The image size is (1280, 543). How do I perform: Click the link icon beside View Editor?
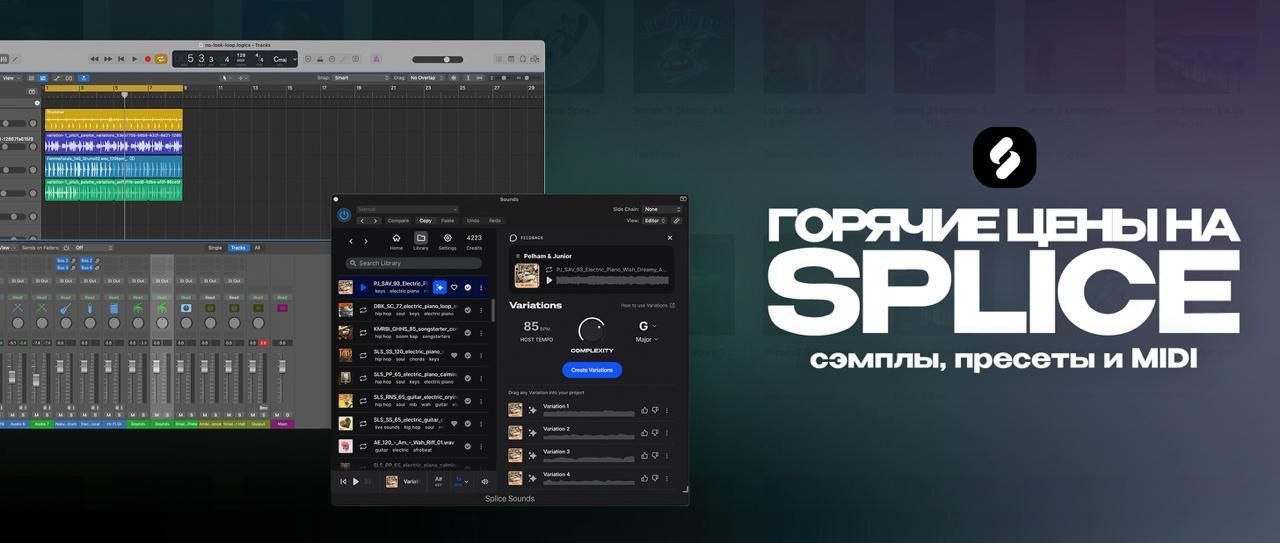coord(677,220)
